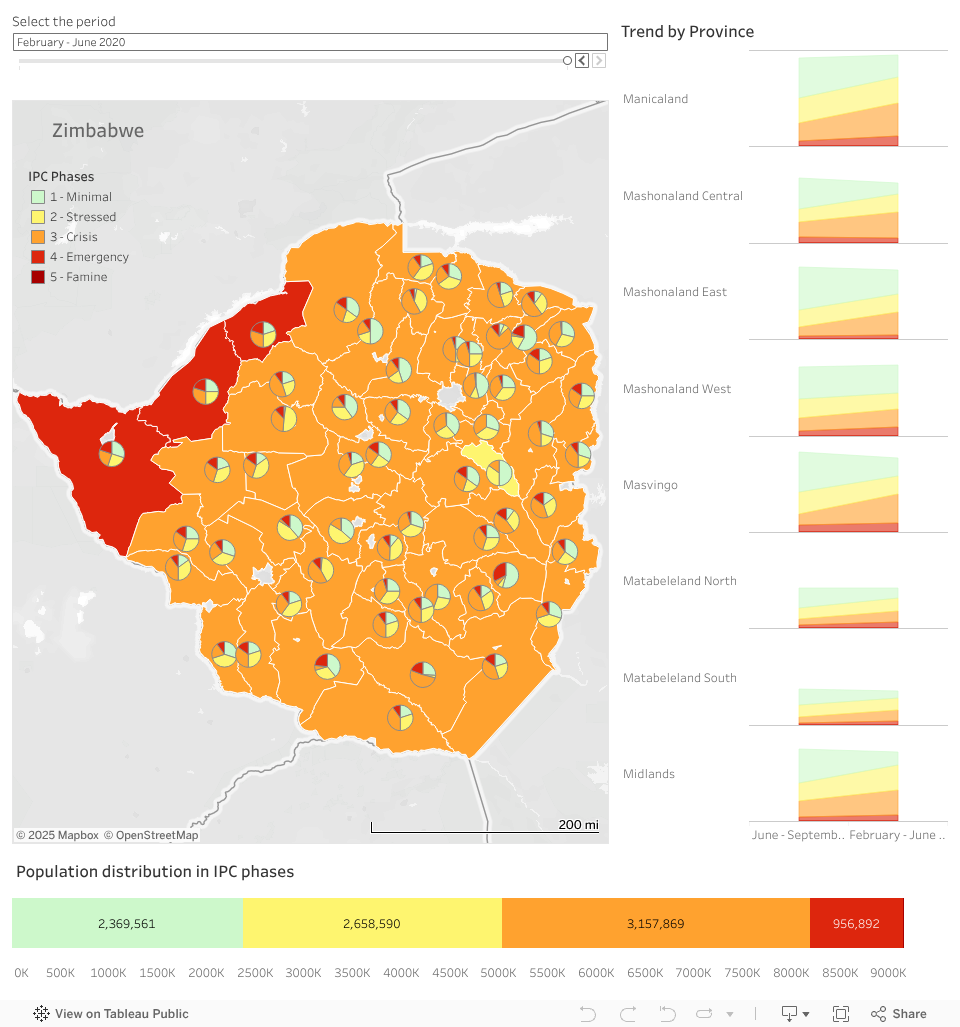Open the OpenStreetMap attribution link

click(157, 835)
